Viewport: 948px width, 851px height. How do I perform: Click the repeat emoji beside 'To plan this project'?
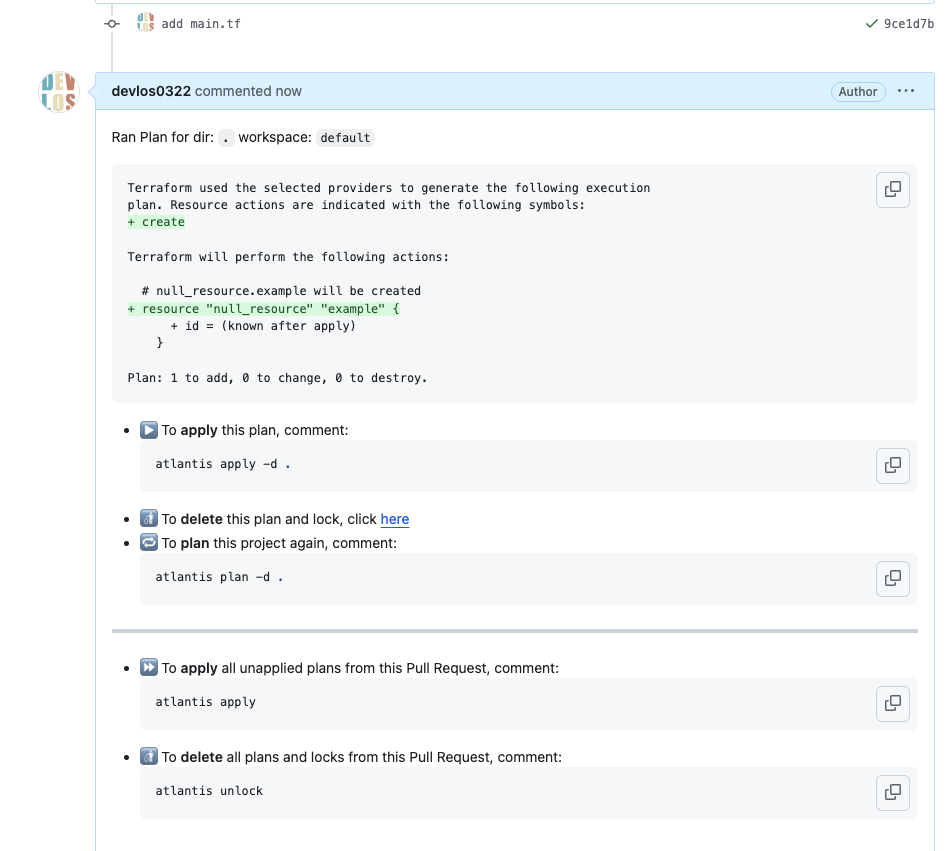point(149,542)
